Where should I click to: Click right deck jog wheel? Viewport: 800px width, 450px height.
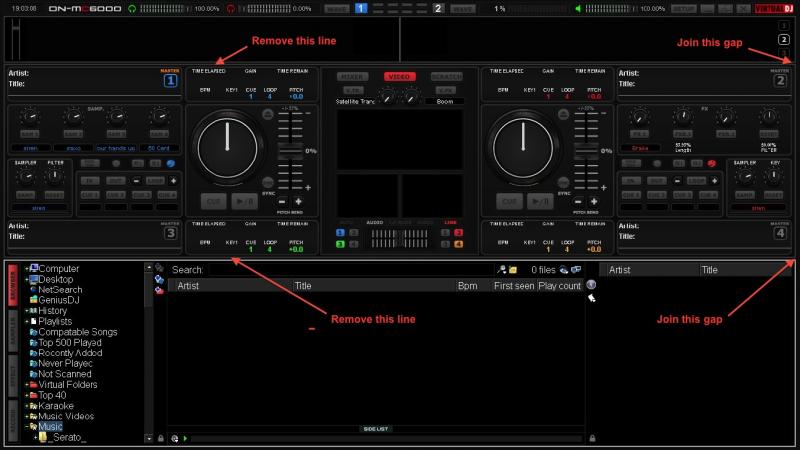(x=523, y=148)
